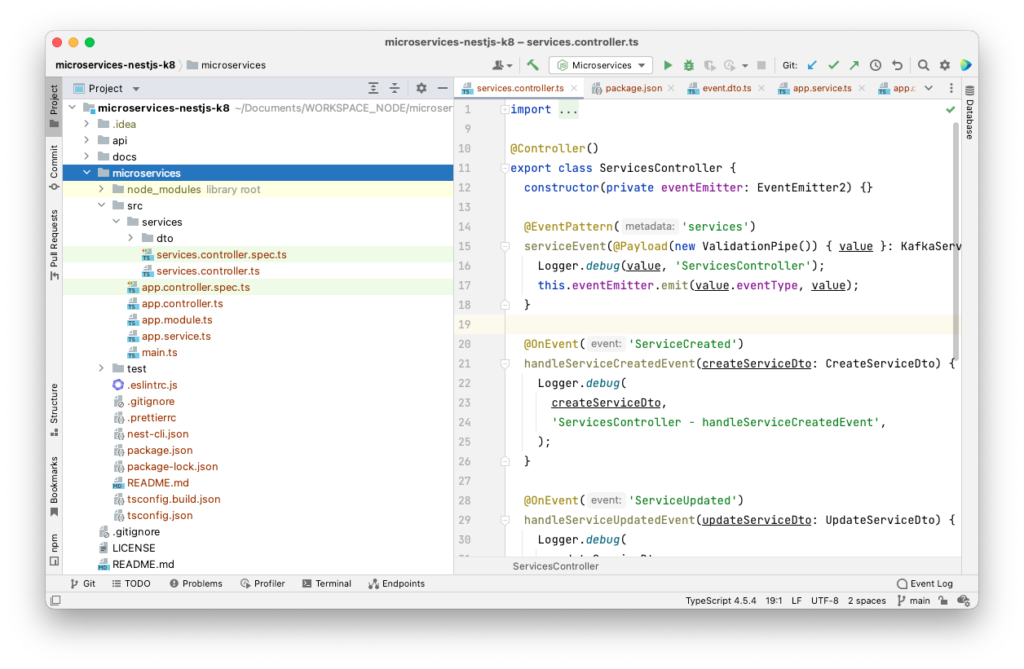The height and width of the screenshot is (669, 1024).
Task: Open IDE Settings via the gear icon
Action: point(944,64)
